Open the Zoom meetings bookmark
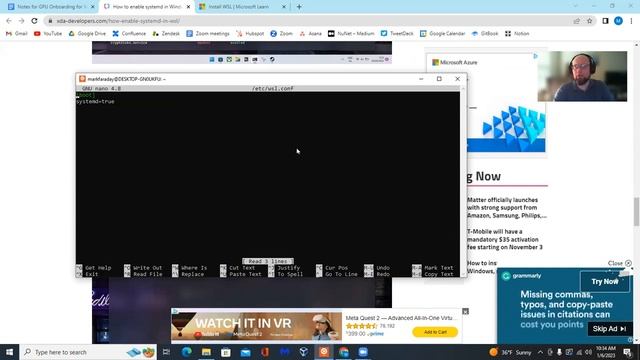Screen dimensions: 640x360 point(208,33)
